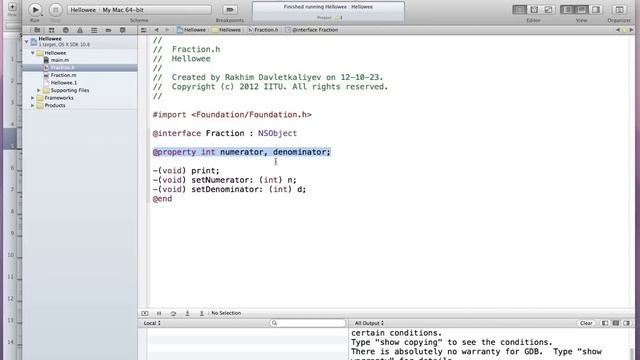Click Hellowee project in the jump bar

[x=191, y=30]
